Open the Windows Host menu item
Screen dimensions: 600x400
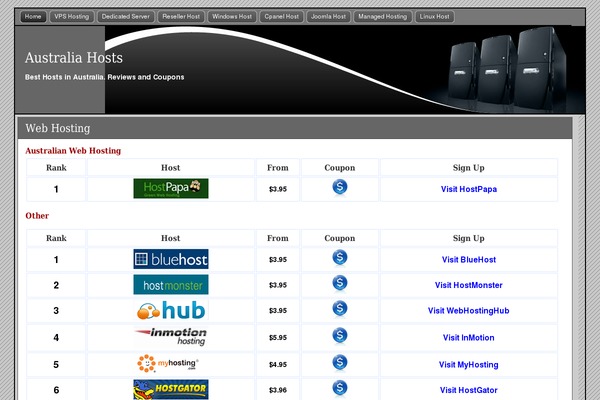[x=232, y=16]
